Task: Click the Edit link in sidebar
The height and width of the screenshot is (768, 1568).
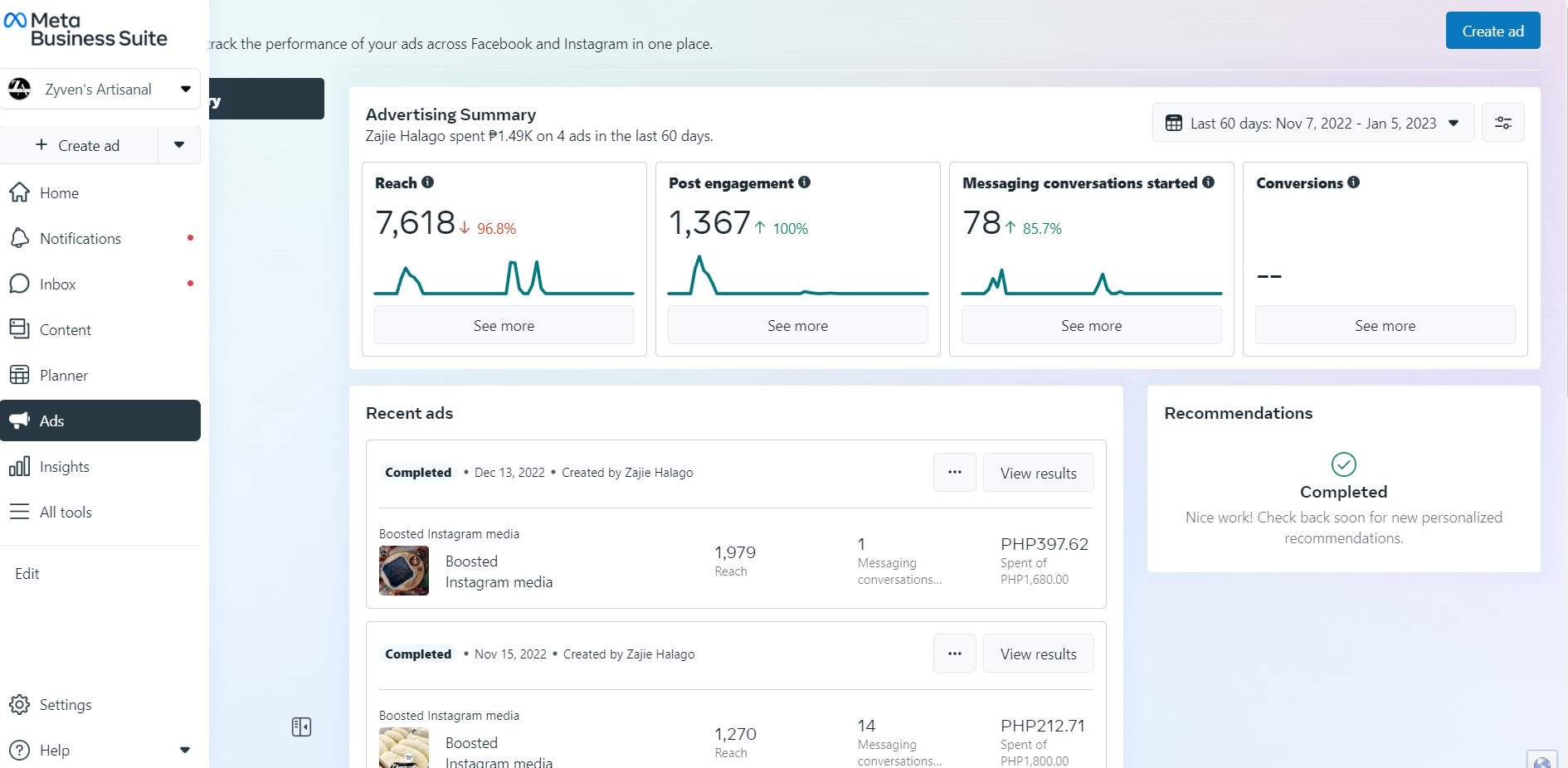Action: point(27,574)
